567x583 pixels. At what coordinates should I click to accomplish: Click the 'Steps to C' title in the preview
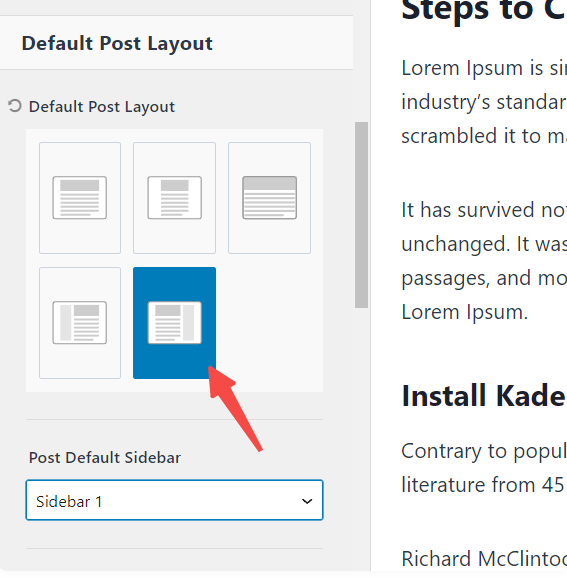tap(483, 10)
